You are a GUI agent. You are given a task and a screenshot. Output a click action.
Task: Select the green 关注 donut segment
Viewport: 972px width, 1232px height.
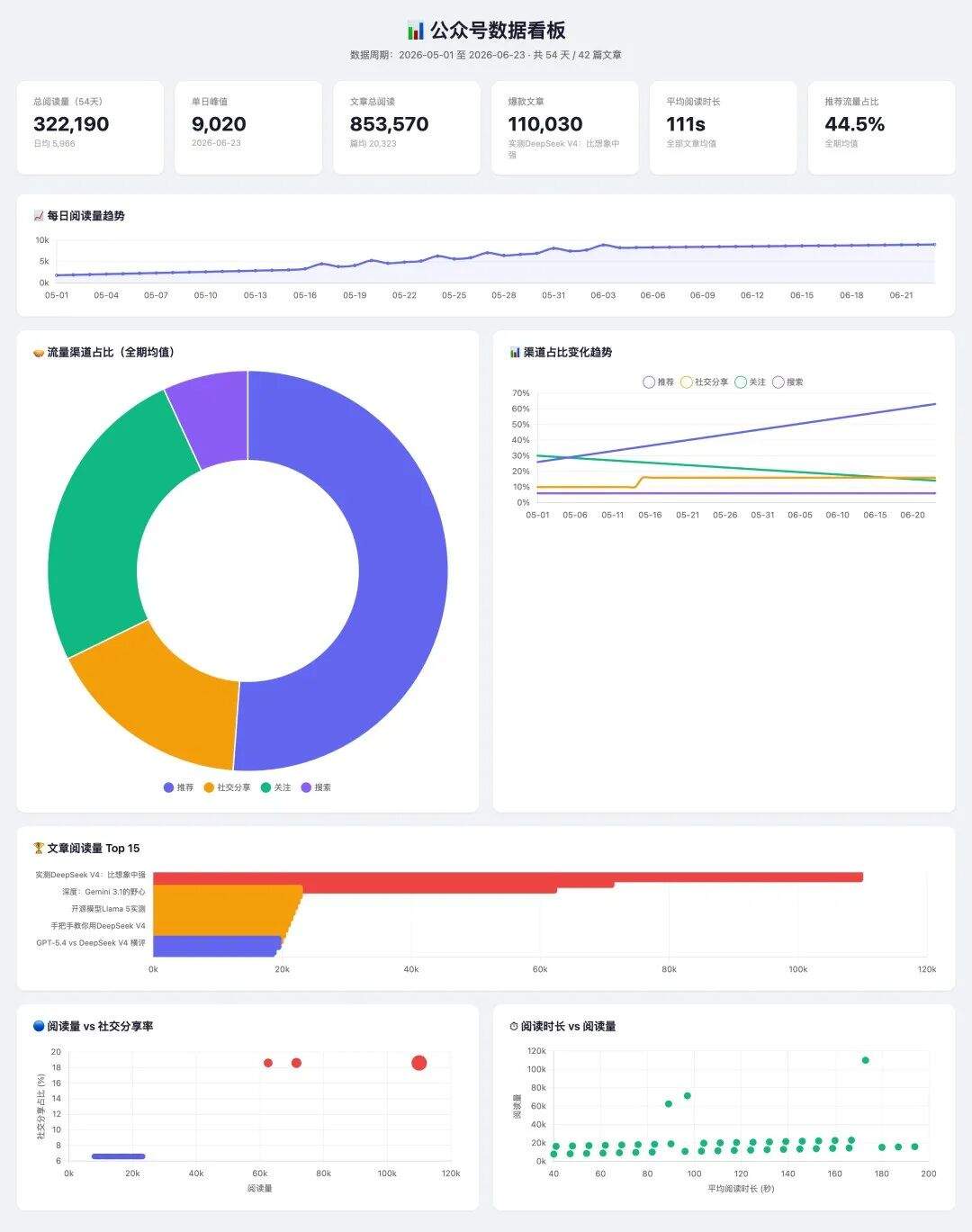[108, 513]
